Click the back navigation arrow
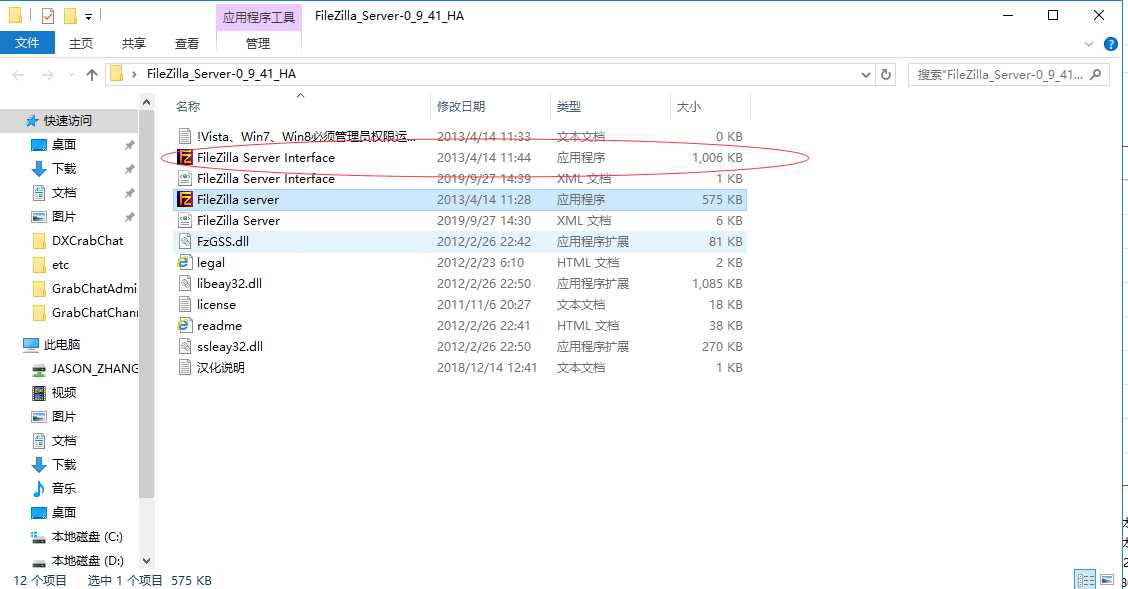The image size is (1128, 589). [19, 74]
